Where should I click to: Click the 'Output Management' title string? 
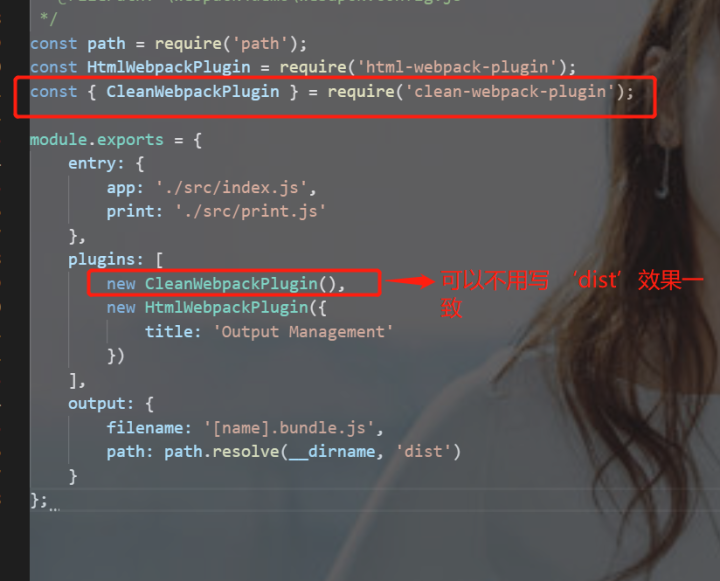tap(304, 332)
